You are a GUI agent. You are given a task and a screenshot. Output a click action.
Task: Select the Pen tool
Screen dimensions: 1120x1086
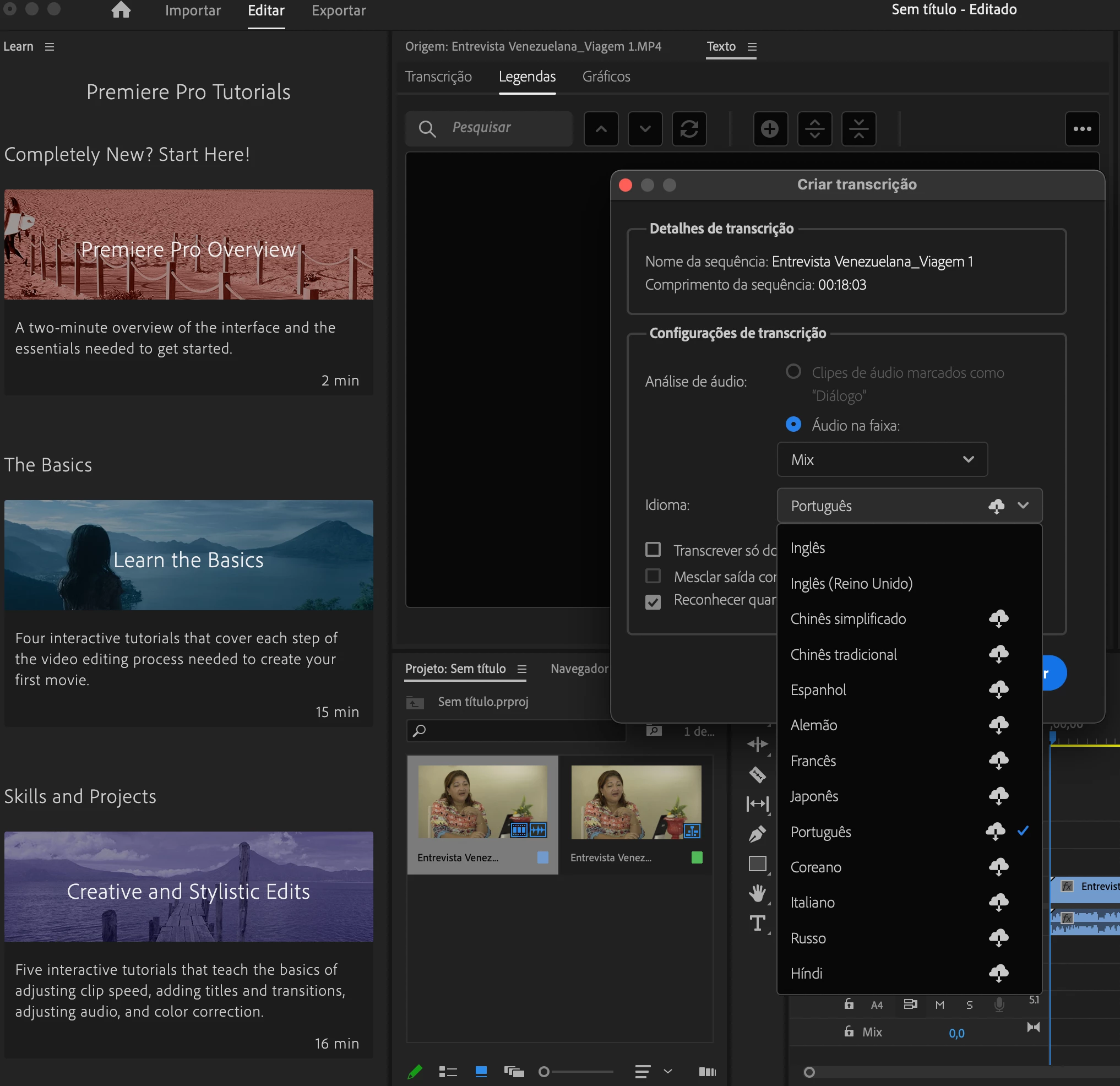click(757, 834)
